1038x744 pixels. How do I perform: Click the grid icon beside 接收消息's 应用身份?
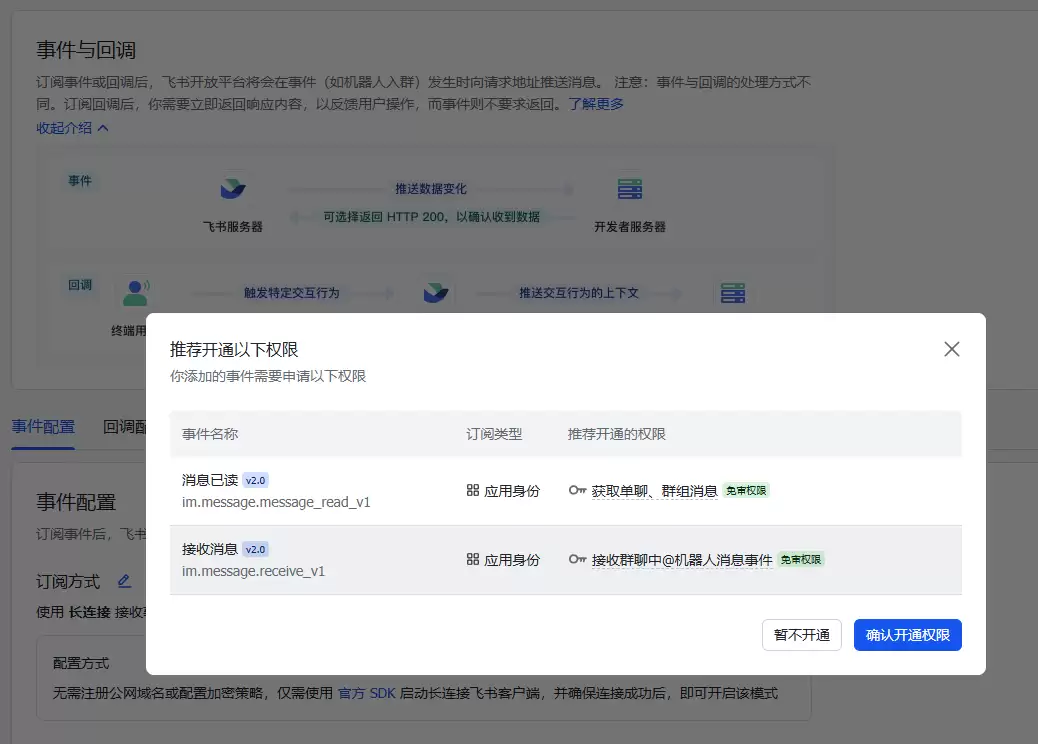coord(473,559)
